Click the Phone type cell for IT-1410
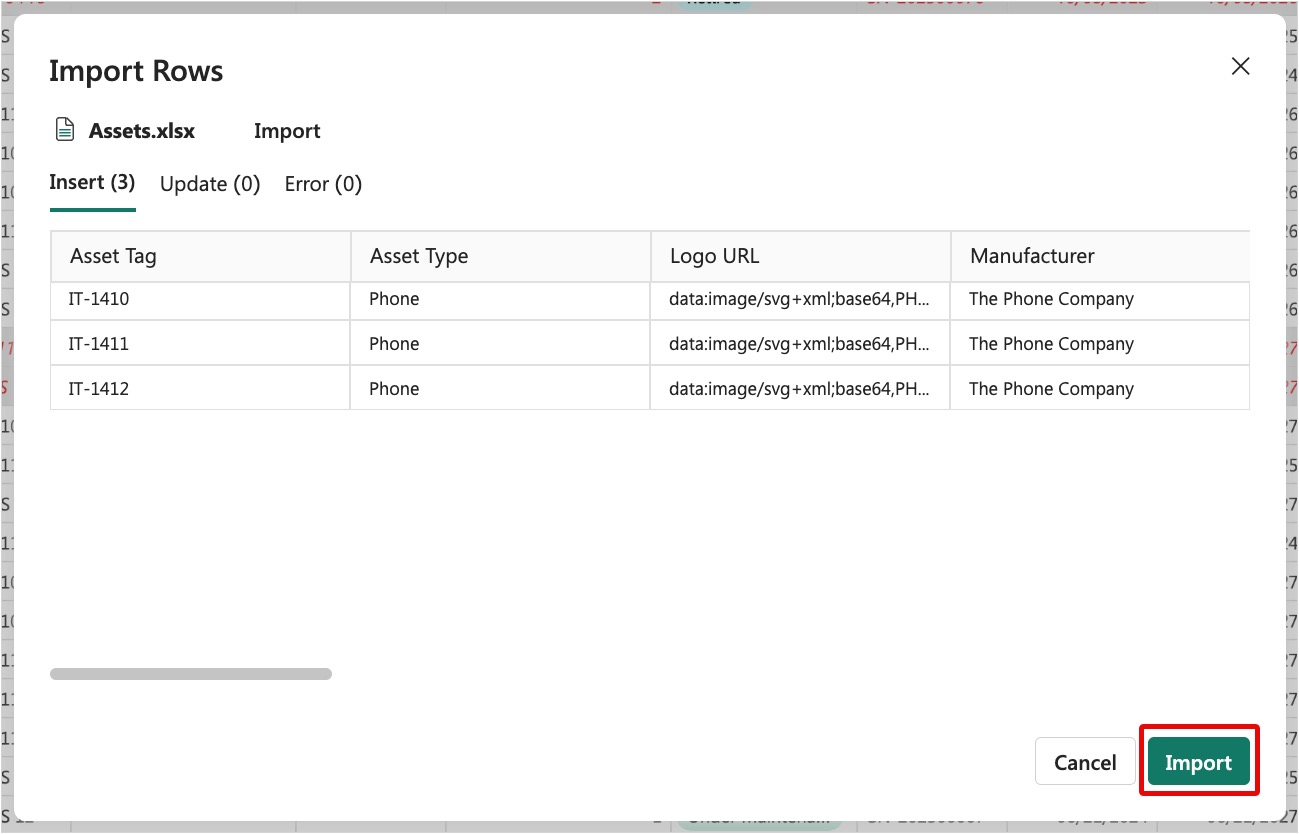 click(x=500, y=299)
